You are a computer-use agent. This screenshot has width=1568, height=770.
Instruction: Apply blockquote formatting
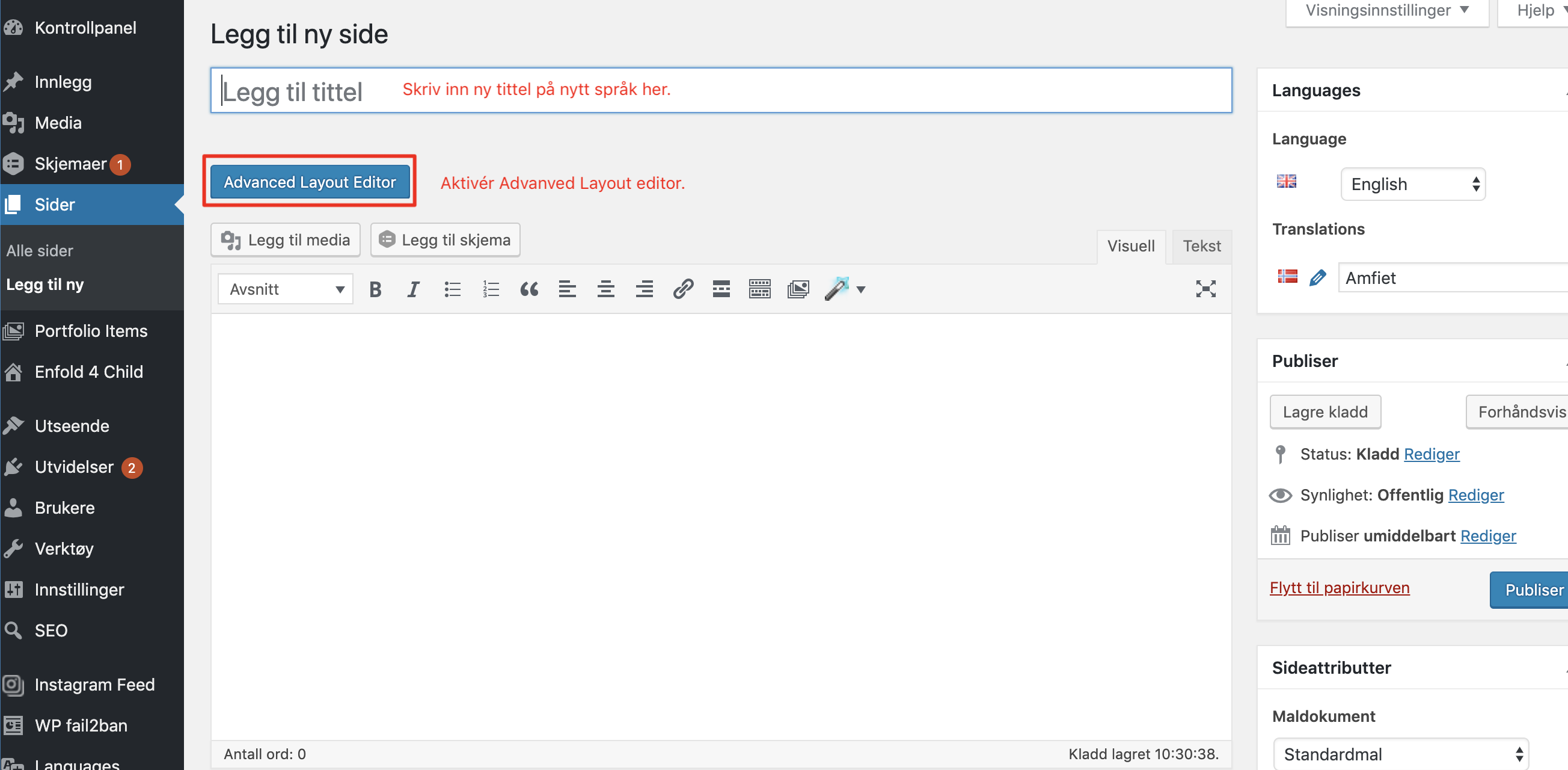point(529,289)
